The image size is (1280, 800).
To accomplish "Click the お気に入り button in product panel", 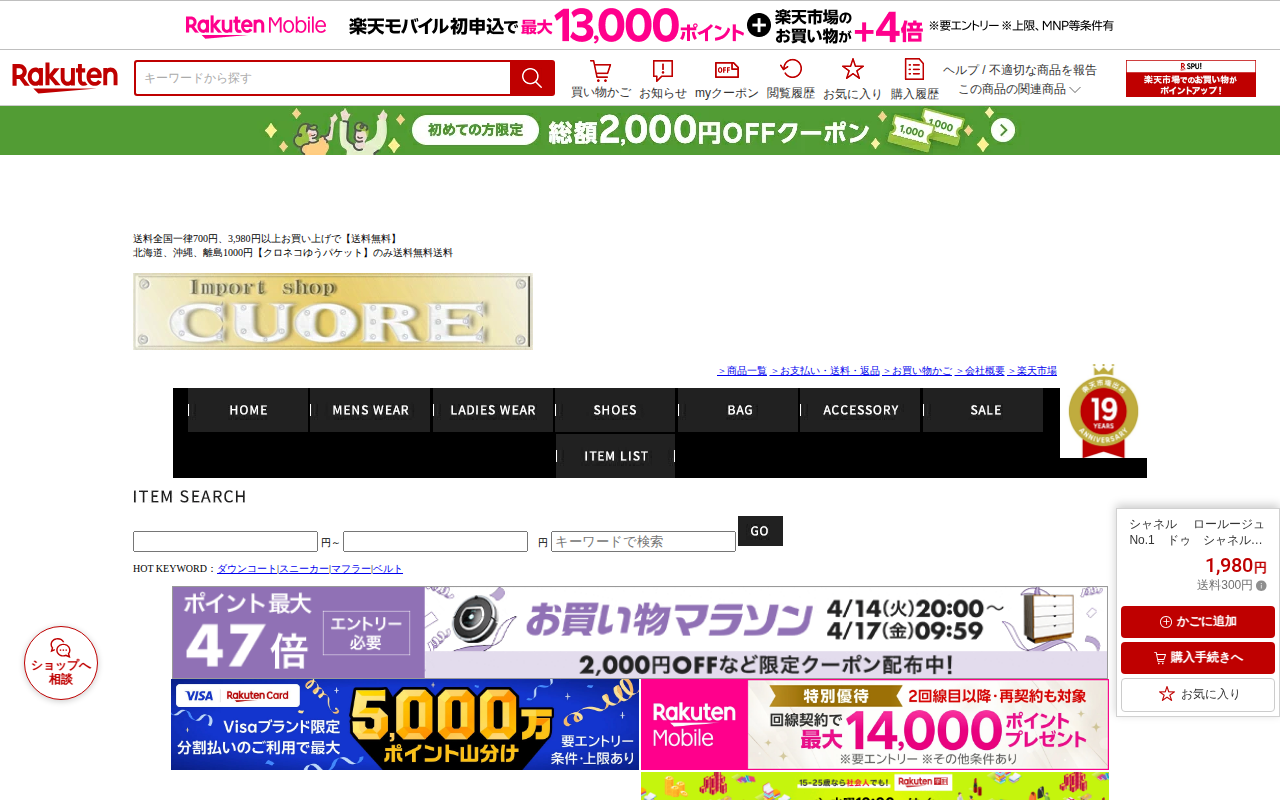I will coord(1198,694).
